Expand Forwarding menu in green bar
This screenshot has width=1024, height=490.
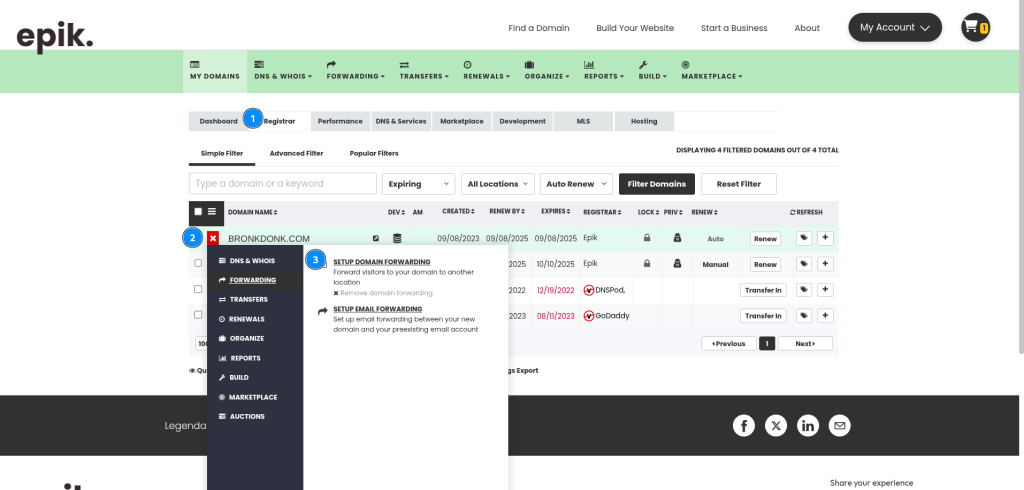point(355,71)
